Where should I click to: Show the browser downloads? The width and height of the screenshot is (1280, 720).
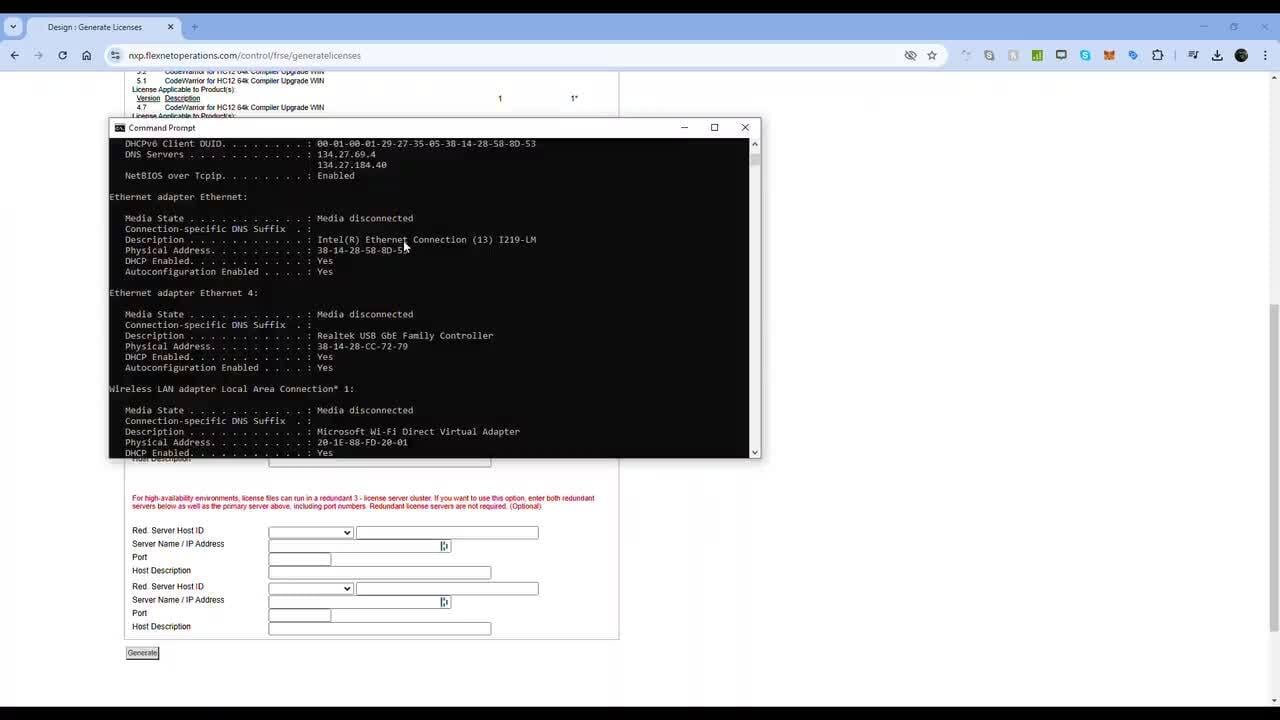pos(1217,56)
